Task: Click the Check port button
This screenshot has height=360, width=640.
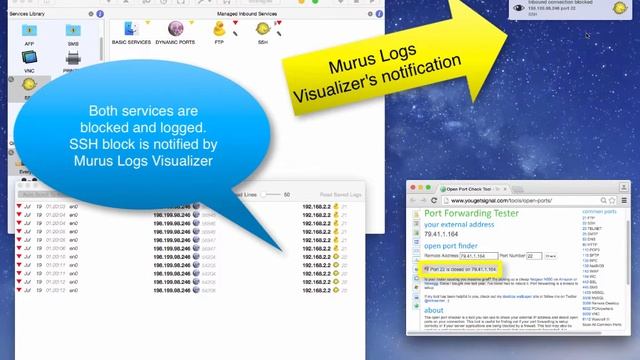Action: (551, 256)
